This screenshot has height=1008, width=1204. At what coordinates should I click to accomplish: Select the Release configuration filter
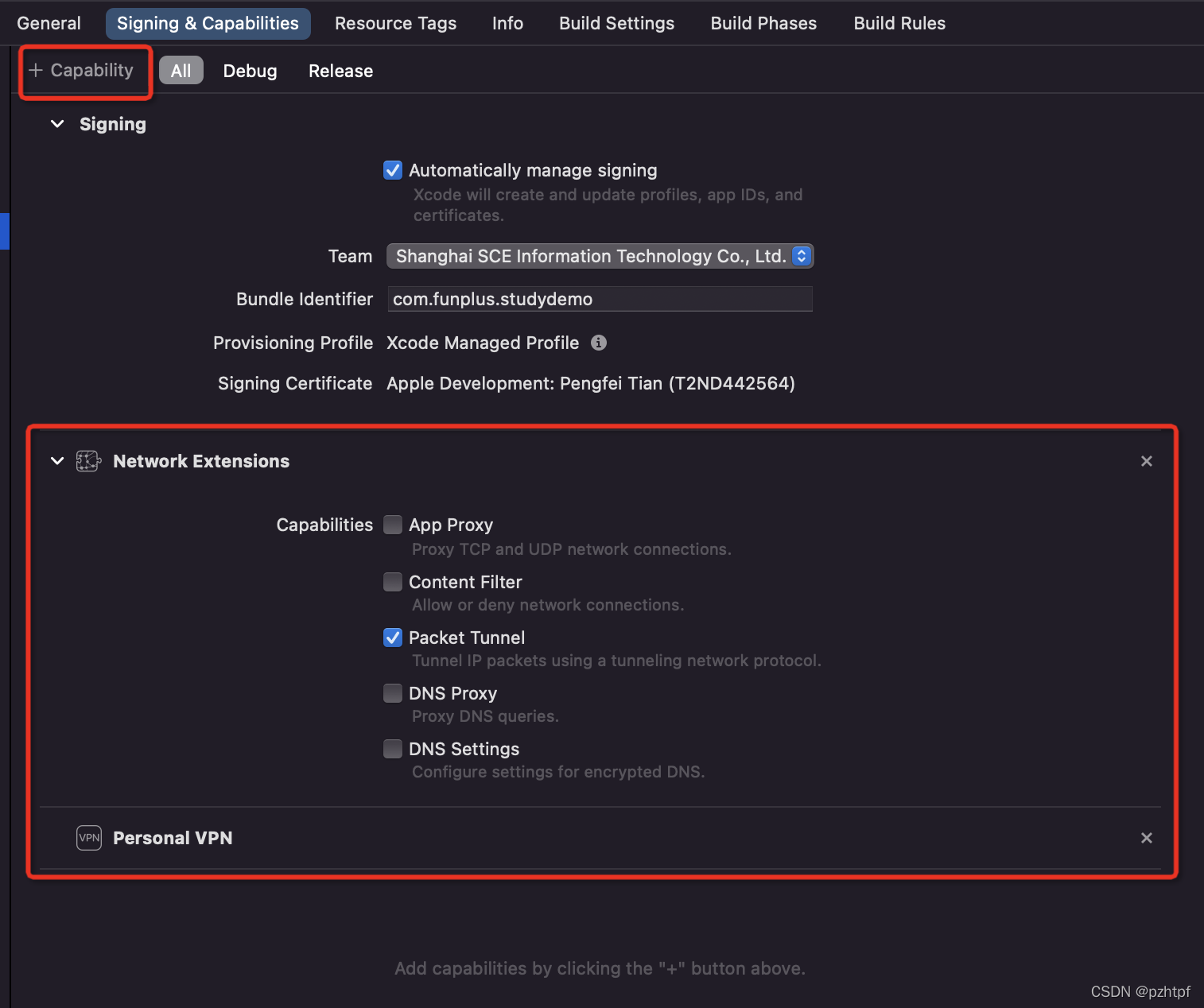341,71
